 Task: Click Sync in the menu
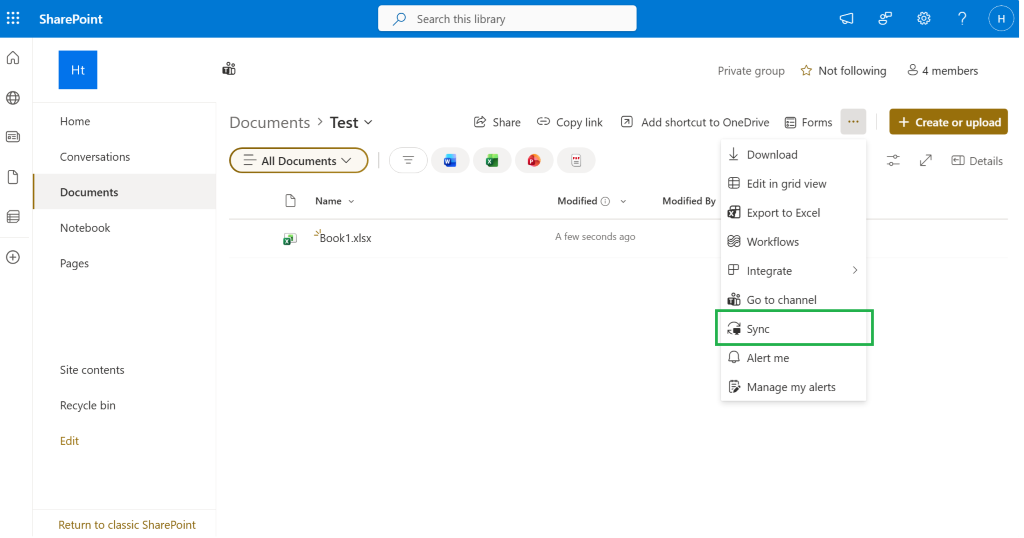tap(793, 328)
